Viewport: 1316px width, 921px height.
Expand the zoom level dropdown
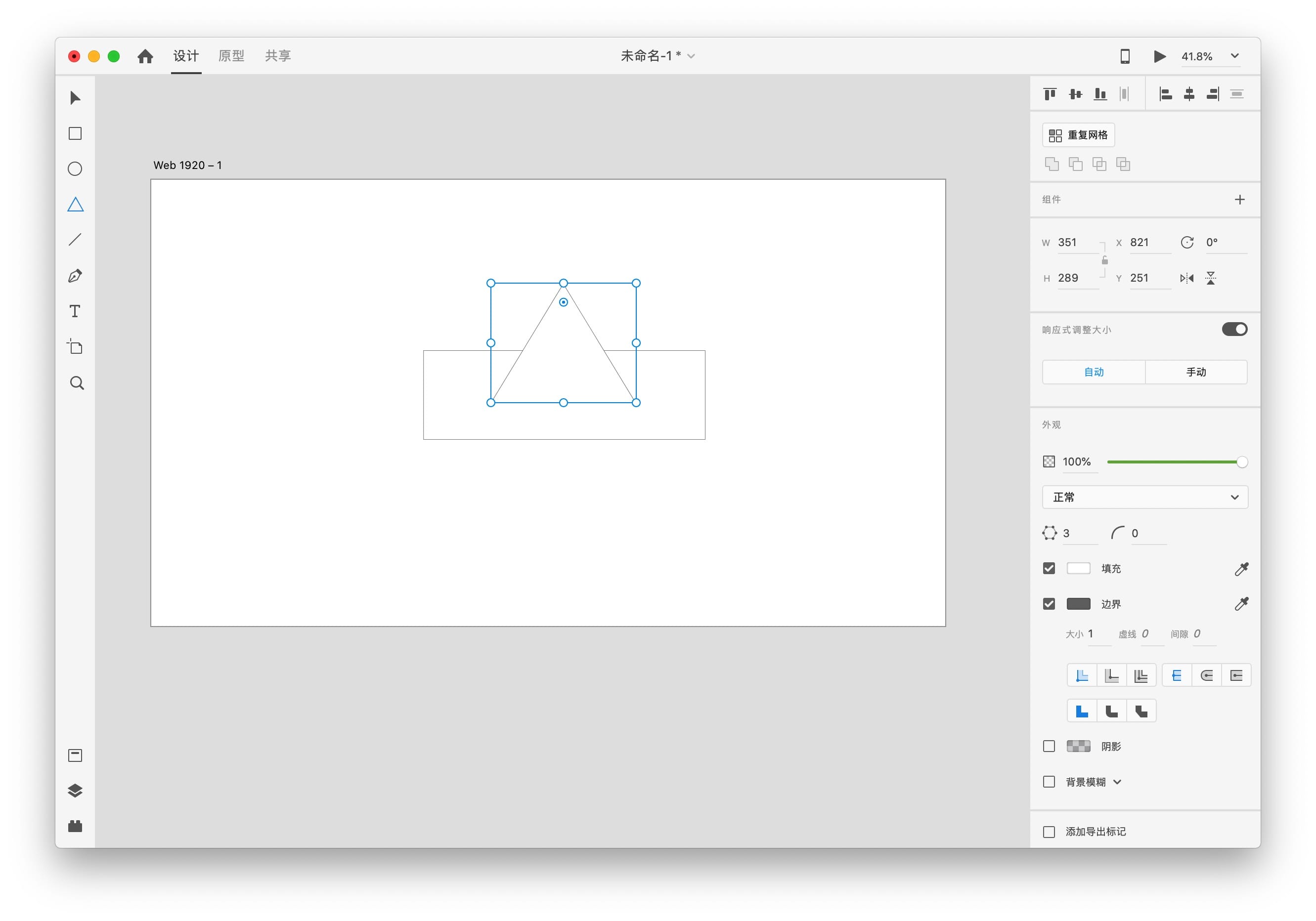[x=1234, y=56]
